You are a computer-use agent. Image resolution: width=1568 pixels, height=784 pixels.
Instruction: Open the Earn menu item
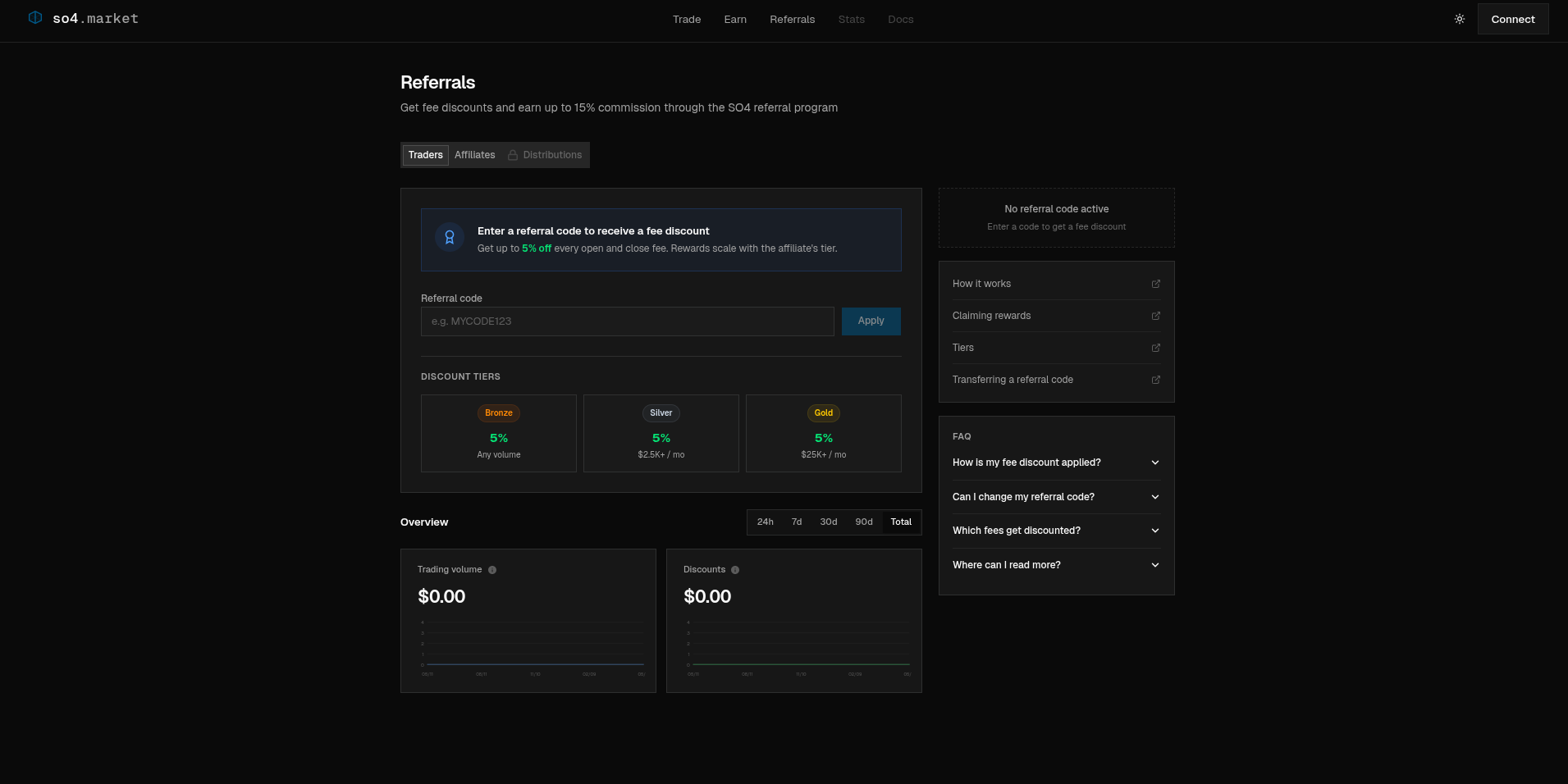click(x=735, y=20)
